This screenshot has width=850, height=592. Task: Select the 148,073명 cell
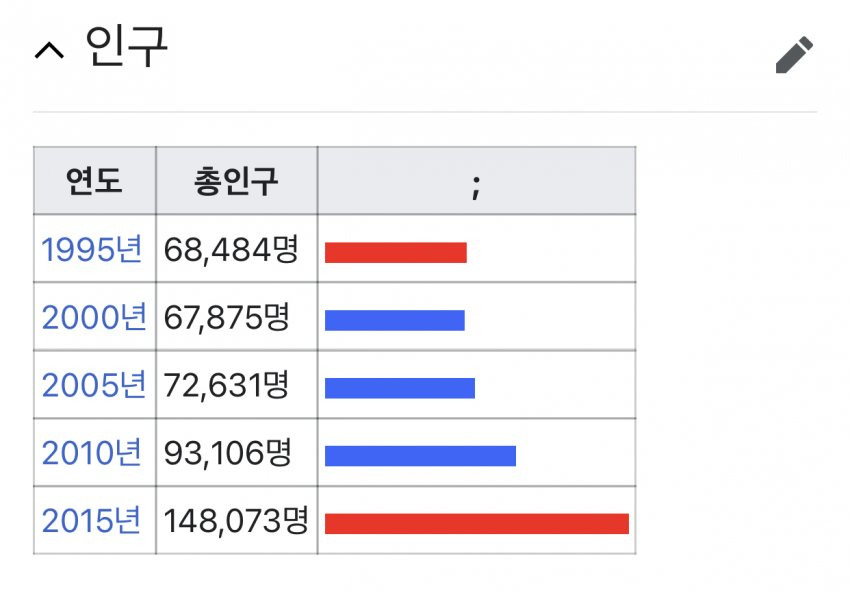(236, 520)
